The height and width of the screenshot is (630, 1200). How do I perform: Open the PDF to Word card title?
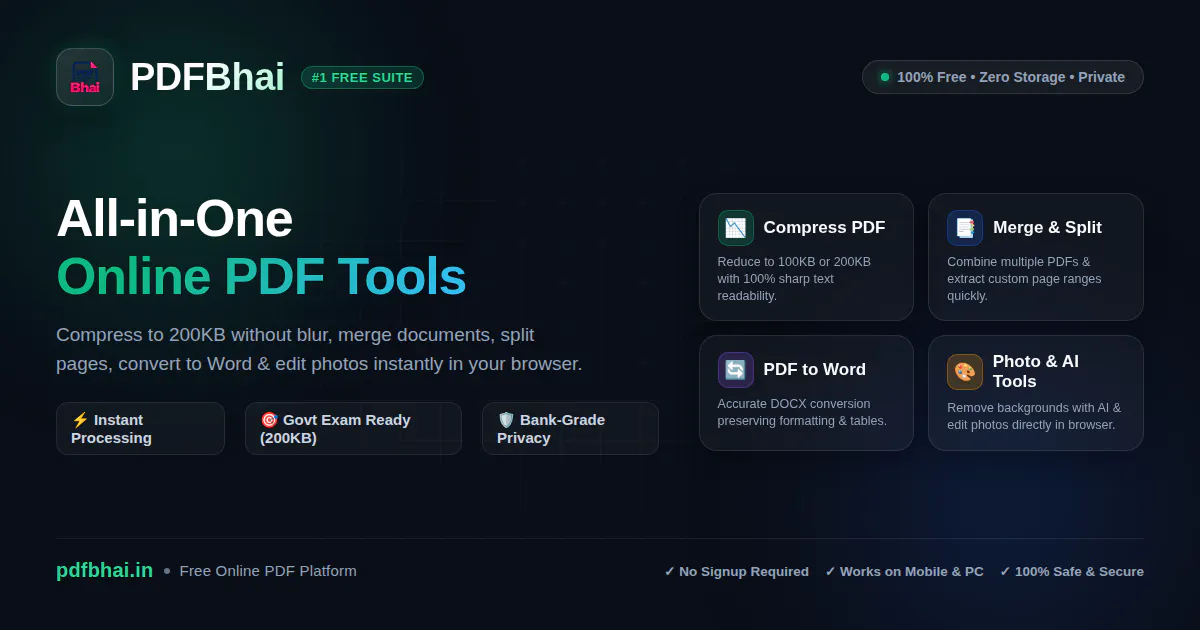[815, 370]
